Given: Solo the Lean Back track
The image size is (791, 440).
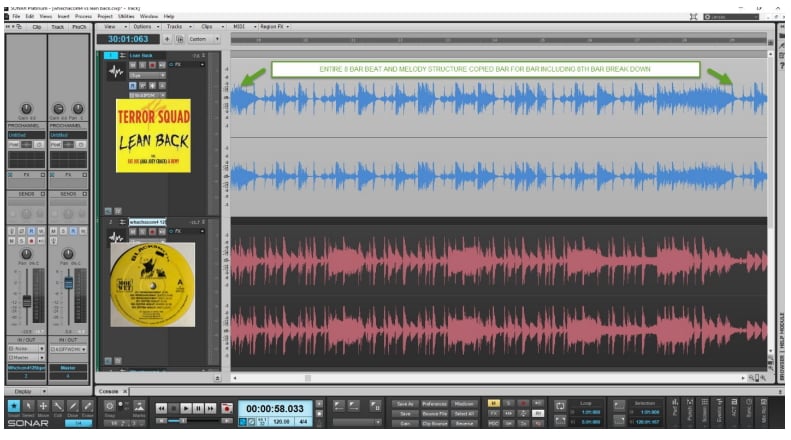Looking at the screenshot, I should pyautogui.click(x=142, y=65).
